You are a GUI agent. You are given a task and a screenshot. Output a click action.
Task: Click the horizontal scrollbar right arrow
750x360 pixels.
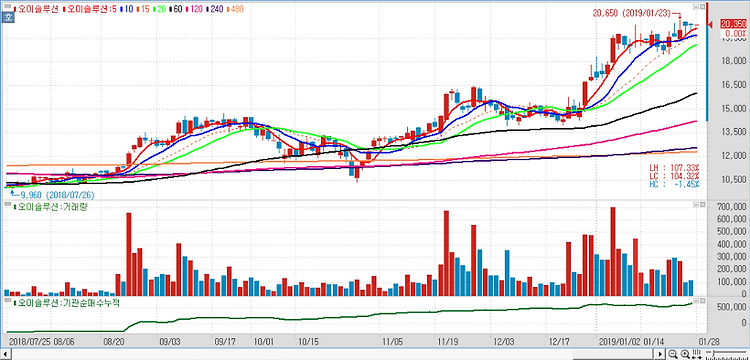point(660,354)
